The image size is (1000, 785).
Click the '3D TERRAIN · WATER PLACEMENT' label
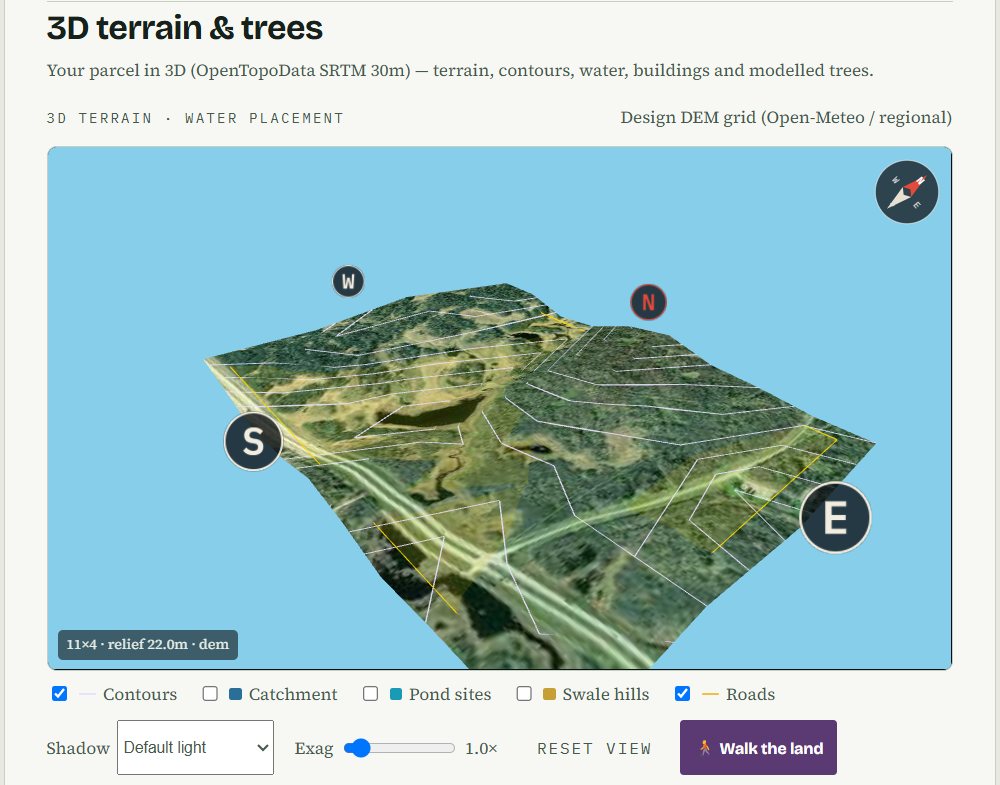195,118
